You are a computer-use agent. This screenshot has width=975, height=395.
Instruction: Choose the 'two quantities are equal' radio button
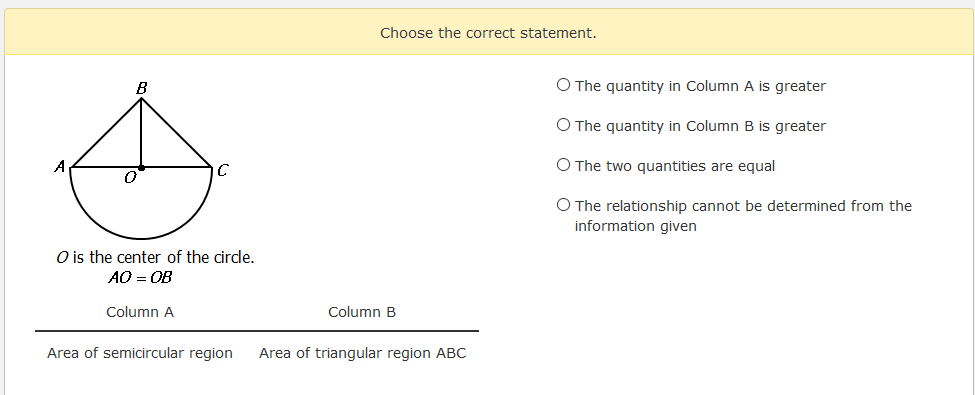click(563, 165)
